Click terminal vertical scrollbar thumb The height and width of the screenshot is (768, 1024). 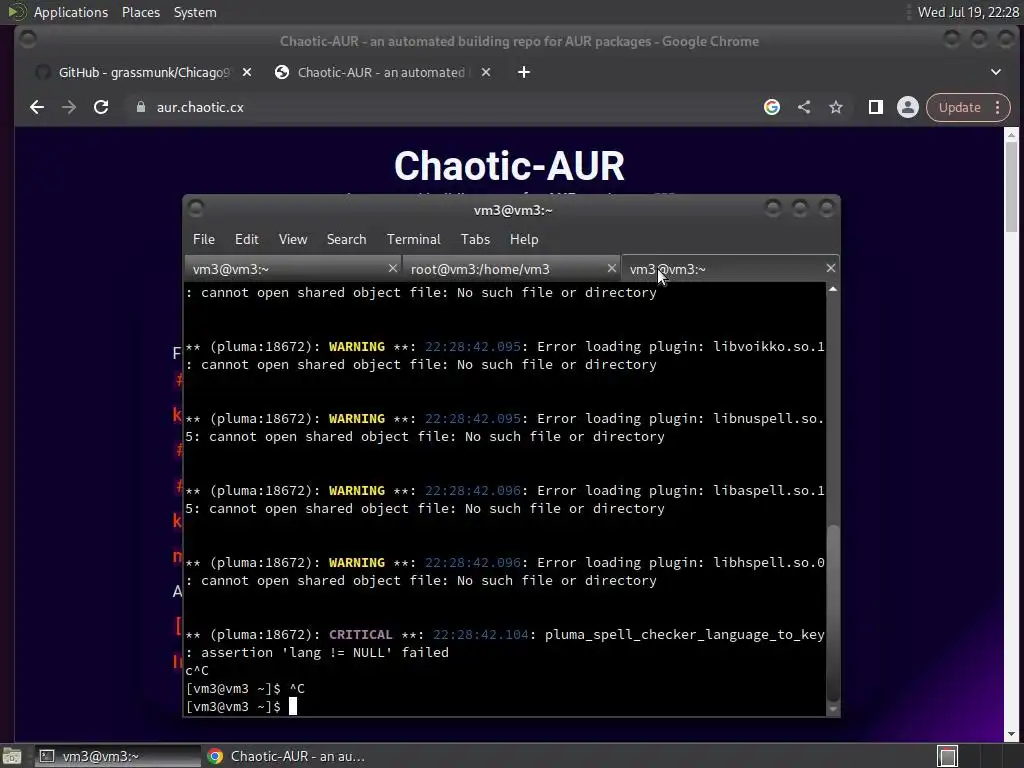[833, 613]
